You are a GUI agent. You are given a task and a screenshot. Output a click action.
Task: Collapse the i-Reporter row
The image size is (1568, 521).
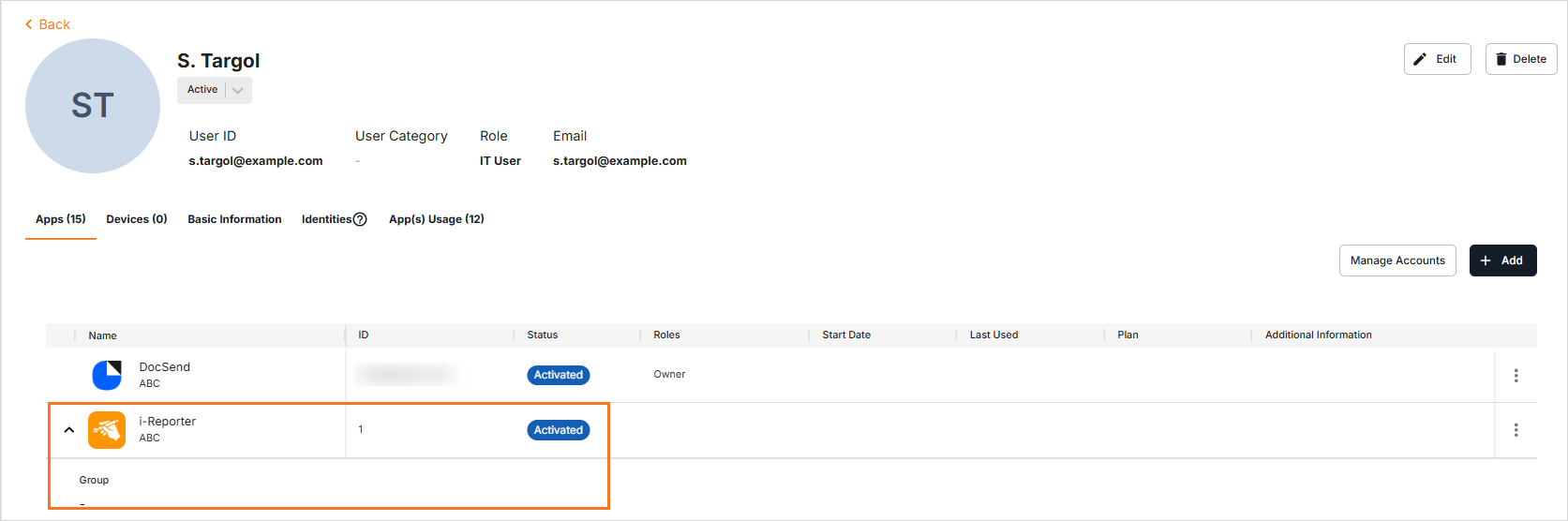click(68, 430)
